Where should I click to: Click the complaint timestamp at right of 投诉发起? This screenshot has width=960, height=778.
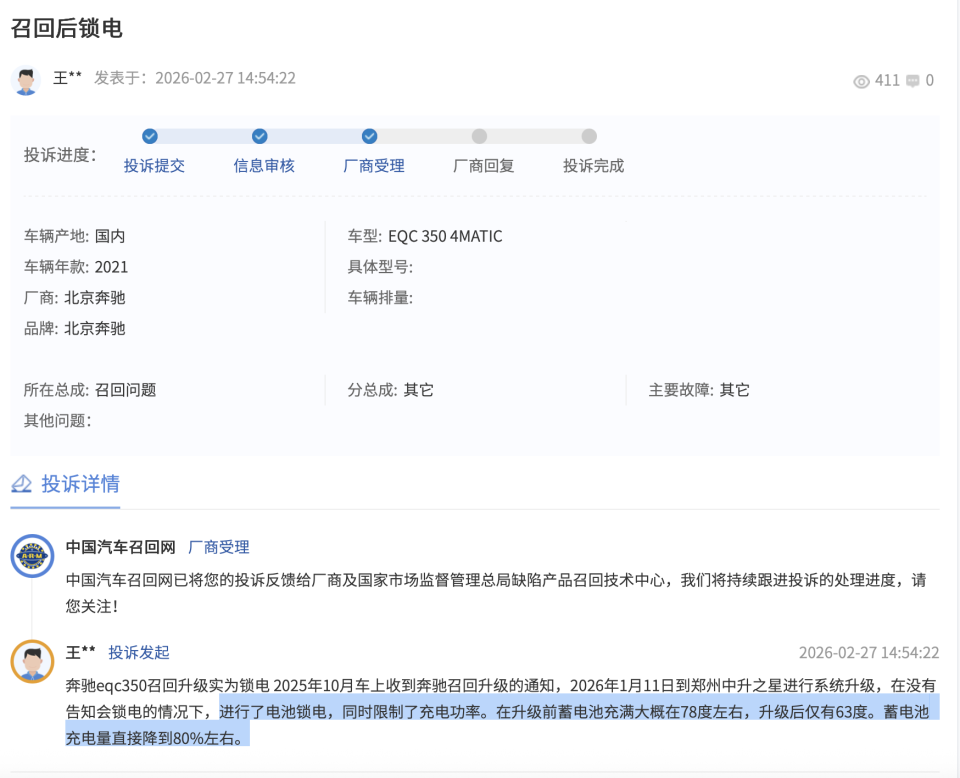(x=869, y=653)
